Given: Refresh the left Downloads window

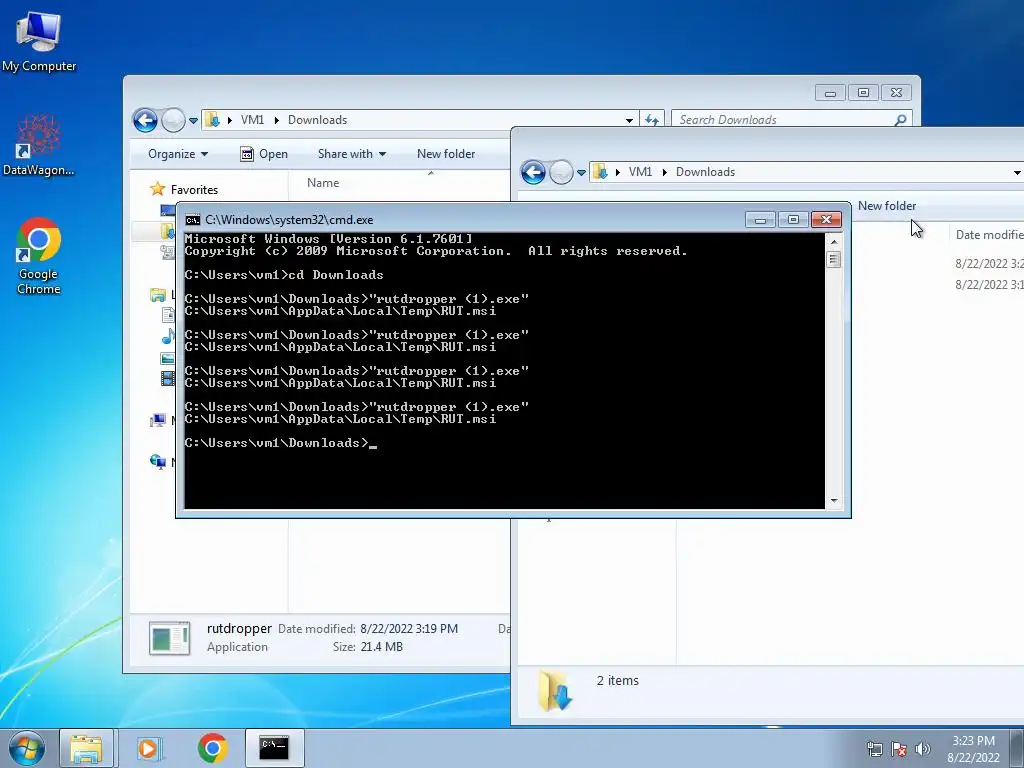Looking at the screenshot, I should pyautogui.click(x=652, y=120).
